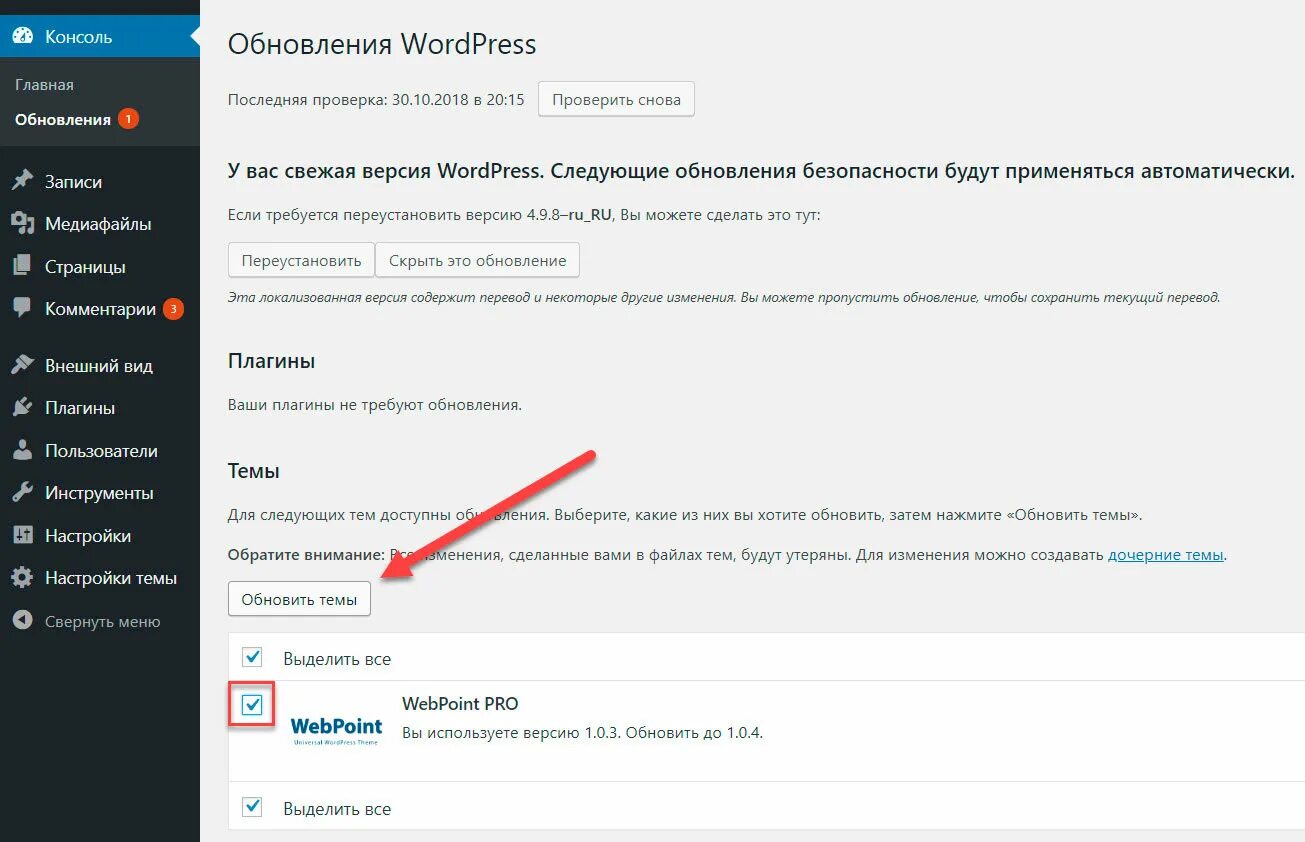Click the Темы section heading
The height and width of the screenshot is (842, 1305).
click(254, 471)
